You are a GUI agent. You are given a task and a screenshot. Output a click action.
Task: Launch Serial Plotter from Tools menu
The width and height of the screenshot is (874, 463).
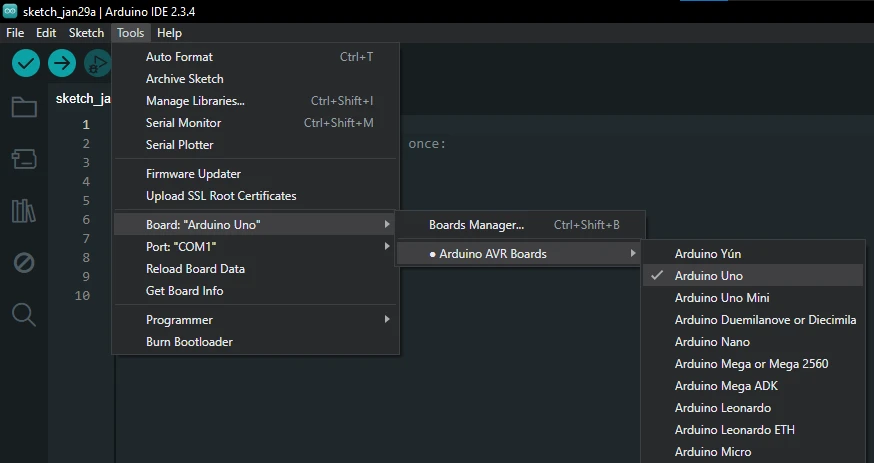[x=256, y=145]
